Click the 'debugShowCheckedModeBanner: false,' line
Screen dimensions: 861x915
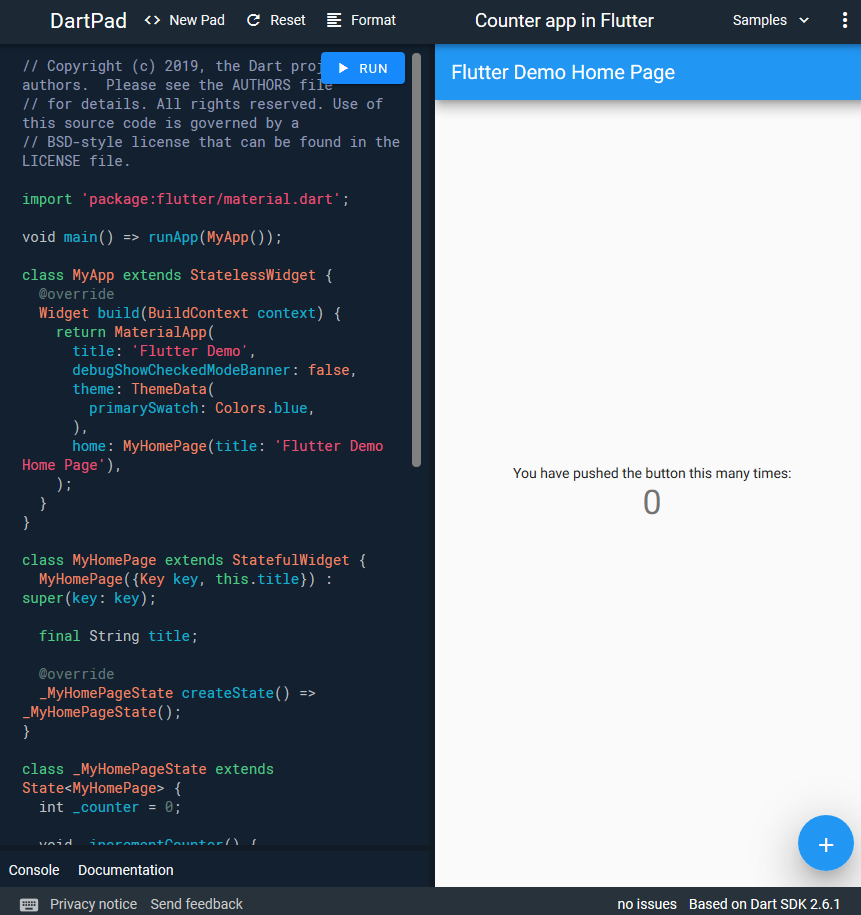point(214,370)
